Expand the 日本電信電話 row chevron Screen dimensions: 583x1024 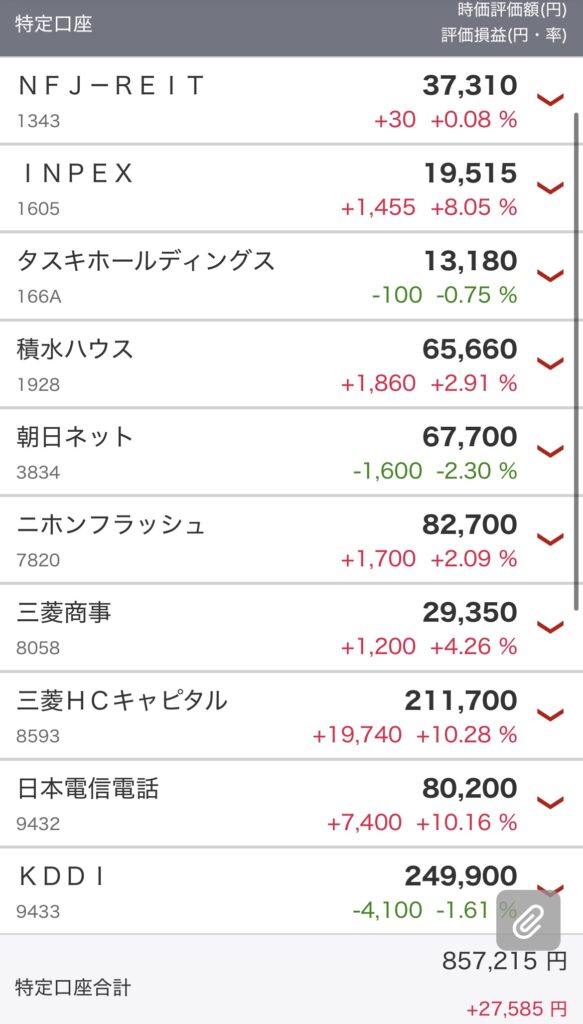pyautogui.click(x=550, y=802)
